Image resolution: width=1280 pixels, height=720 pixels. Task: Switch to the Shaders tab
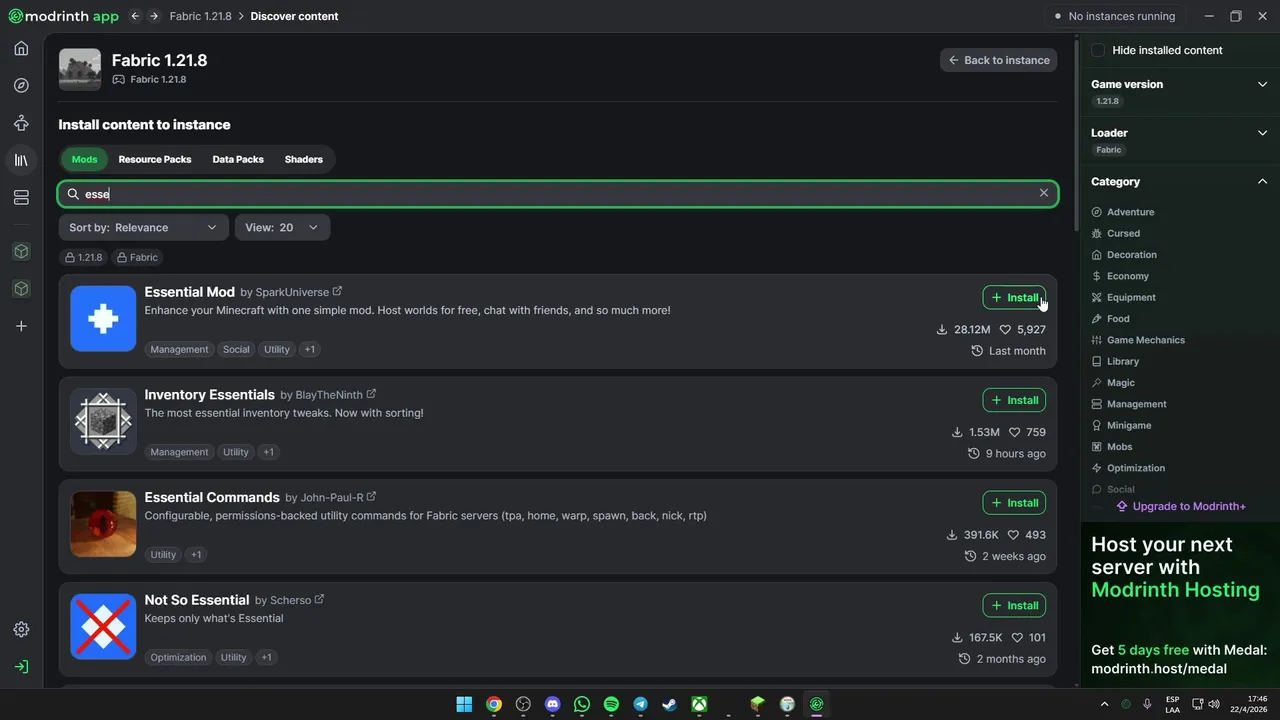304,159
